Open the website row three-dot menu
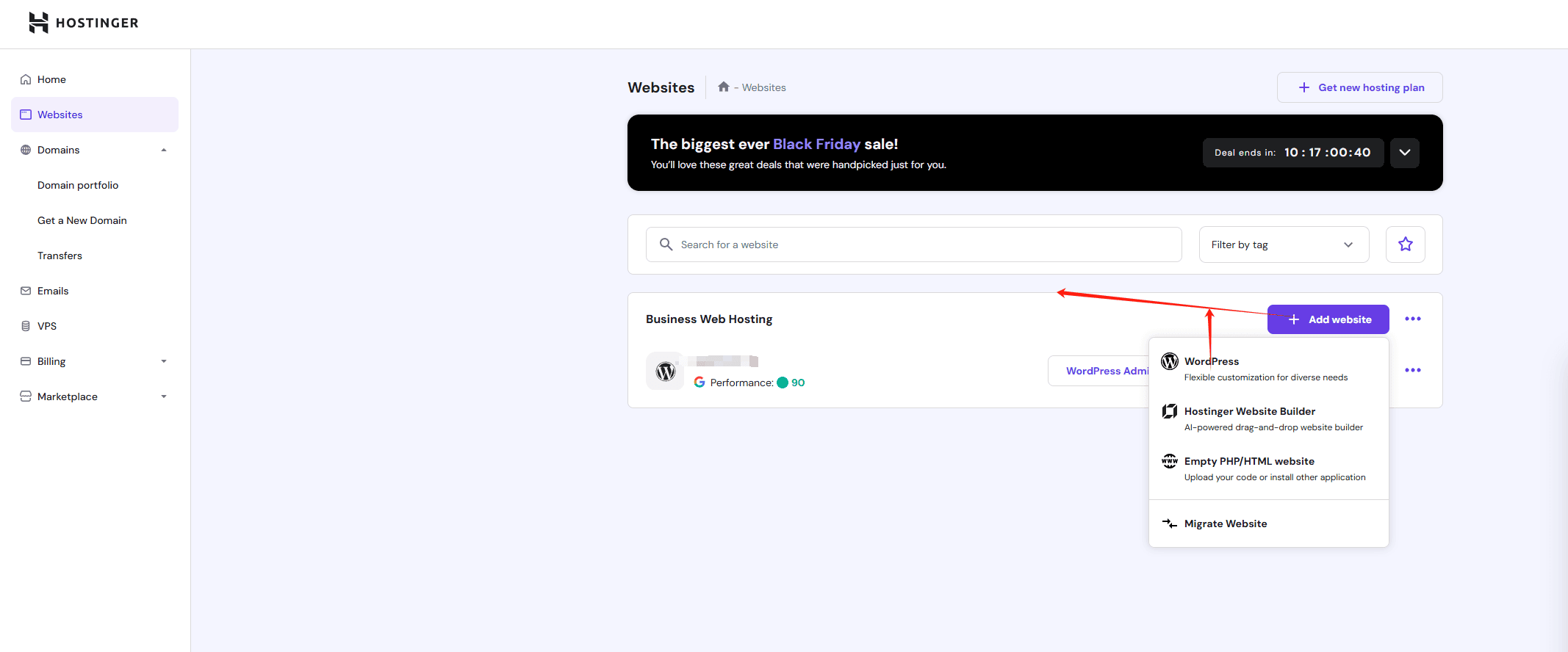Image resolution: width=1568 pixels, height=652 pixels. coord(1413,370)
